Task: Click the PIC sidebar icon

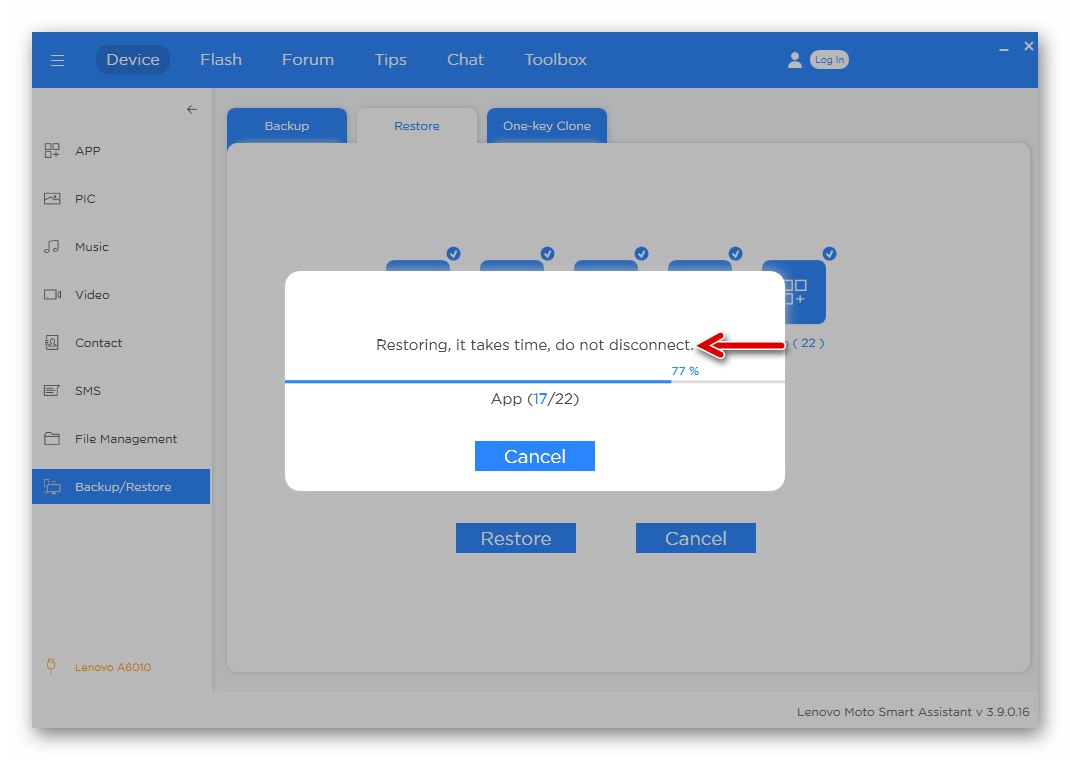Action: pyautogui.click(x=52, y=199)
